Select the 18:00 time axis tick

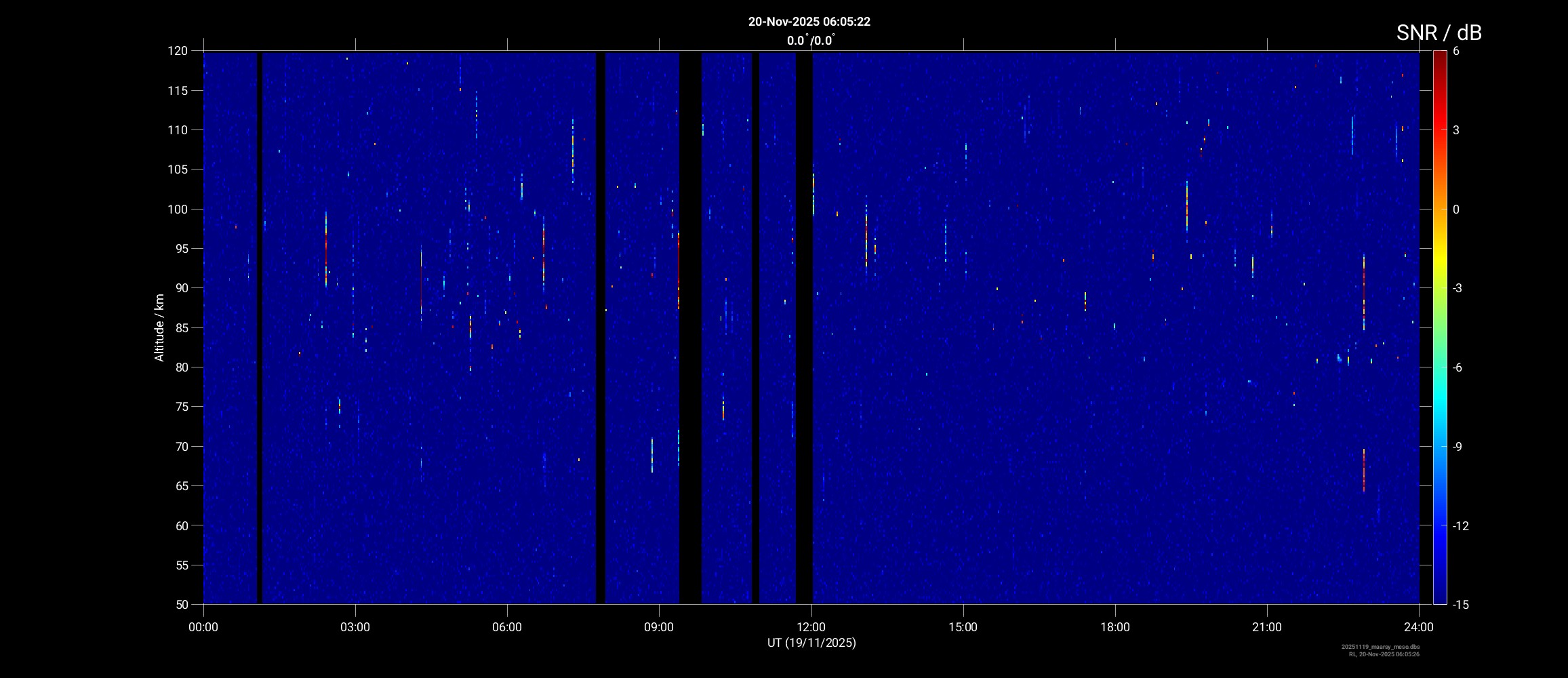click(1114, 627)
